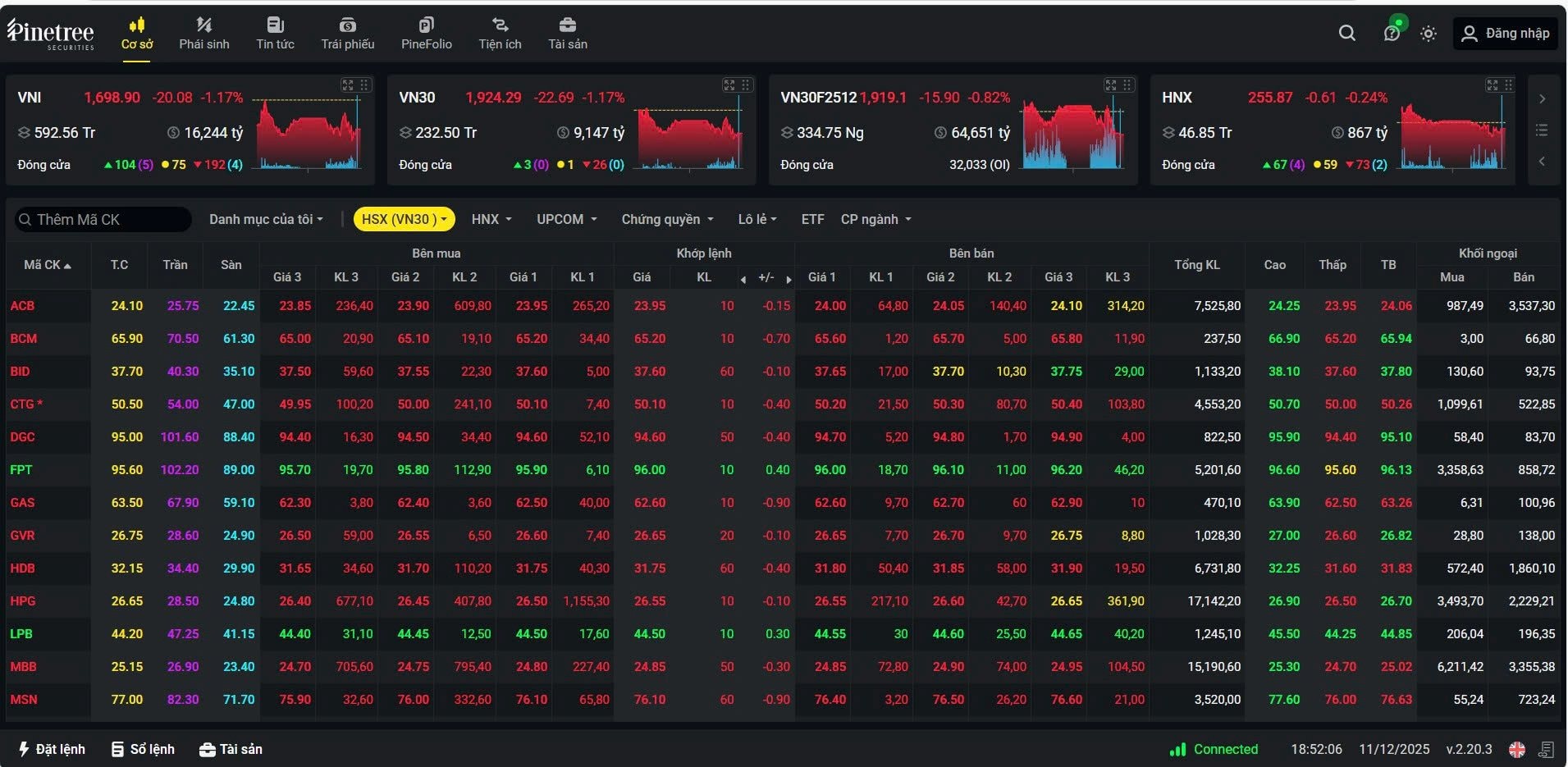Open the PineFolio tab
The width and height of the screenshot is (1568, 767).
coord(426,34)
